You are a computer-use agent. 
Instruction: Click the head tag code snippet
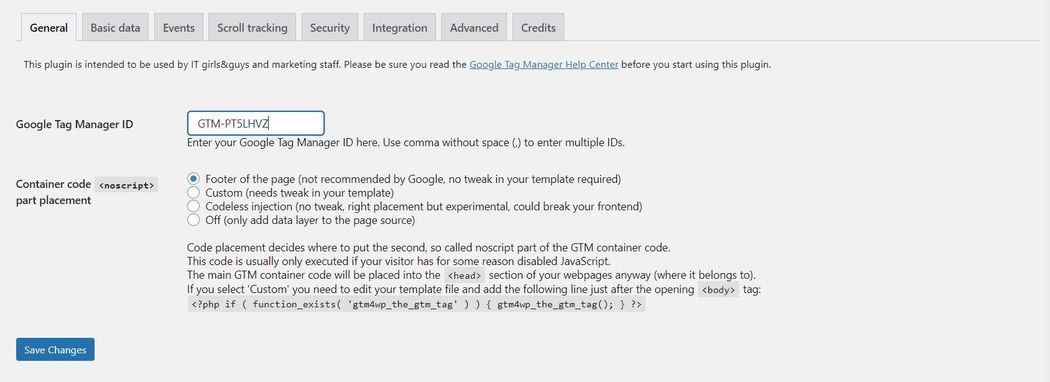coord(465,275)
